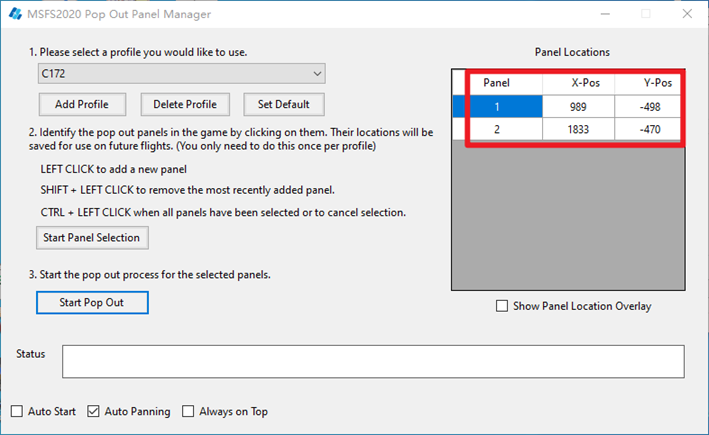Click Start Panel Selection
The width and height of the screenshot is (709, 435).
[x=92, y=238]
